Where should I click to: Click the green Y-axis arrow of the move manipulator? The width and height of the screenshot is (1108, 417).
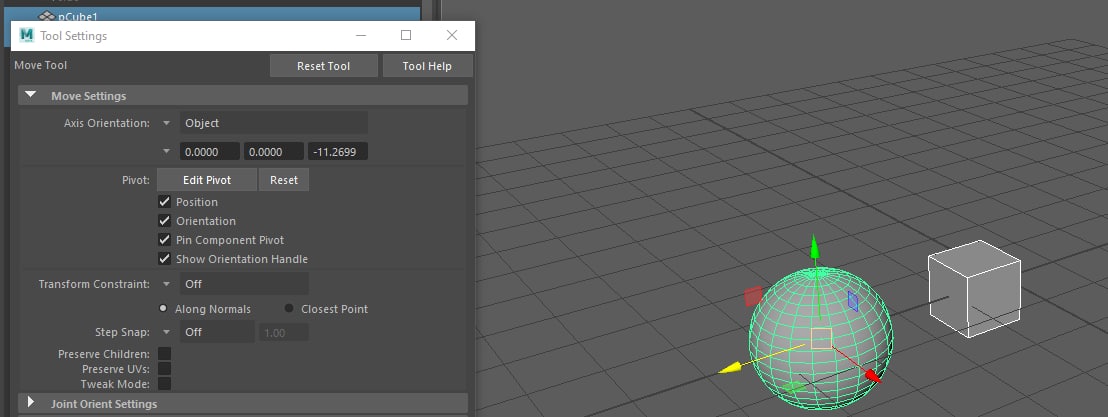[815, 249]
